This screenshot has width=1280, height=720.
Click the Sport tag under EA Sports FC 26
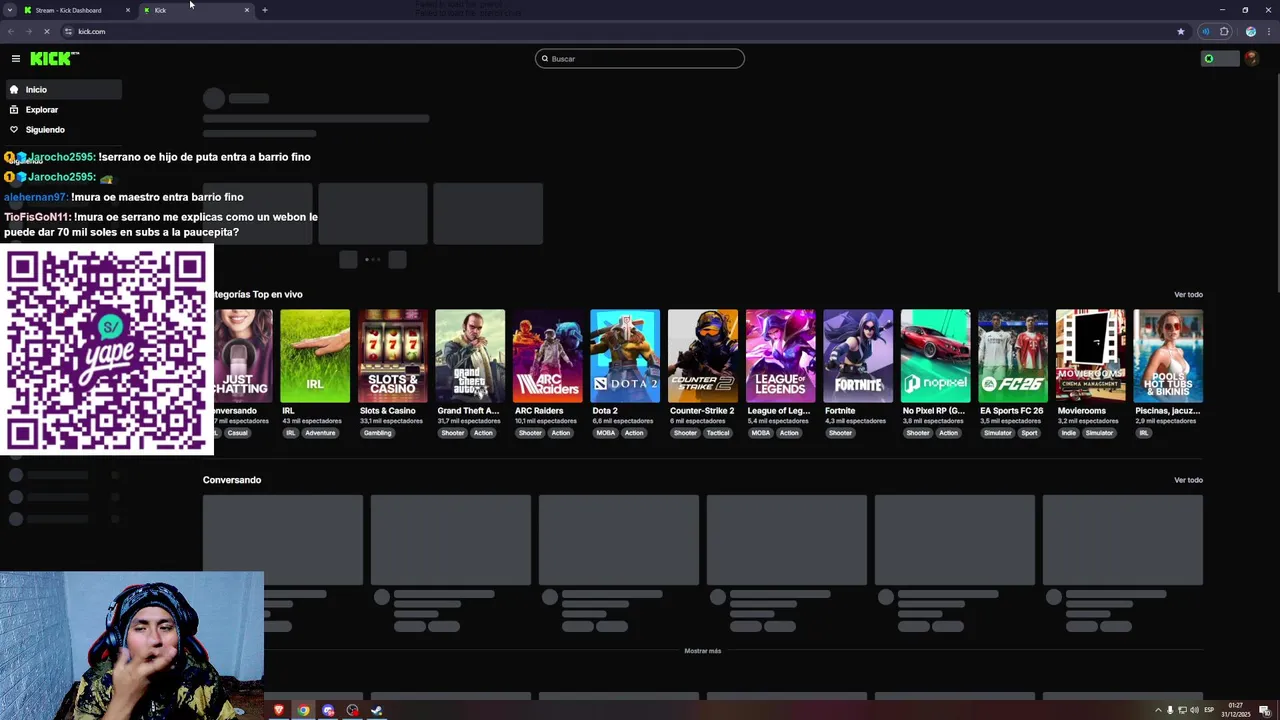[x=1029, y=433]
